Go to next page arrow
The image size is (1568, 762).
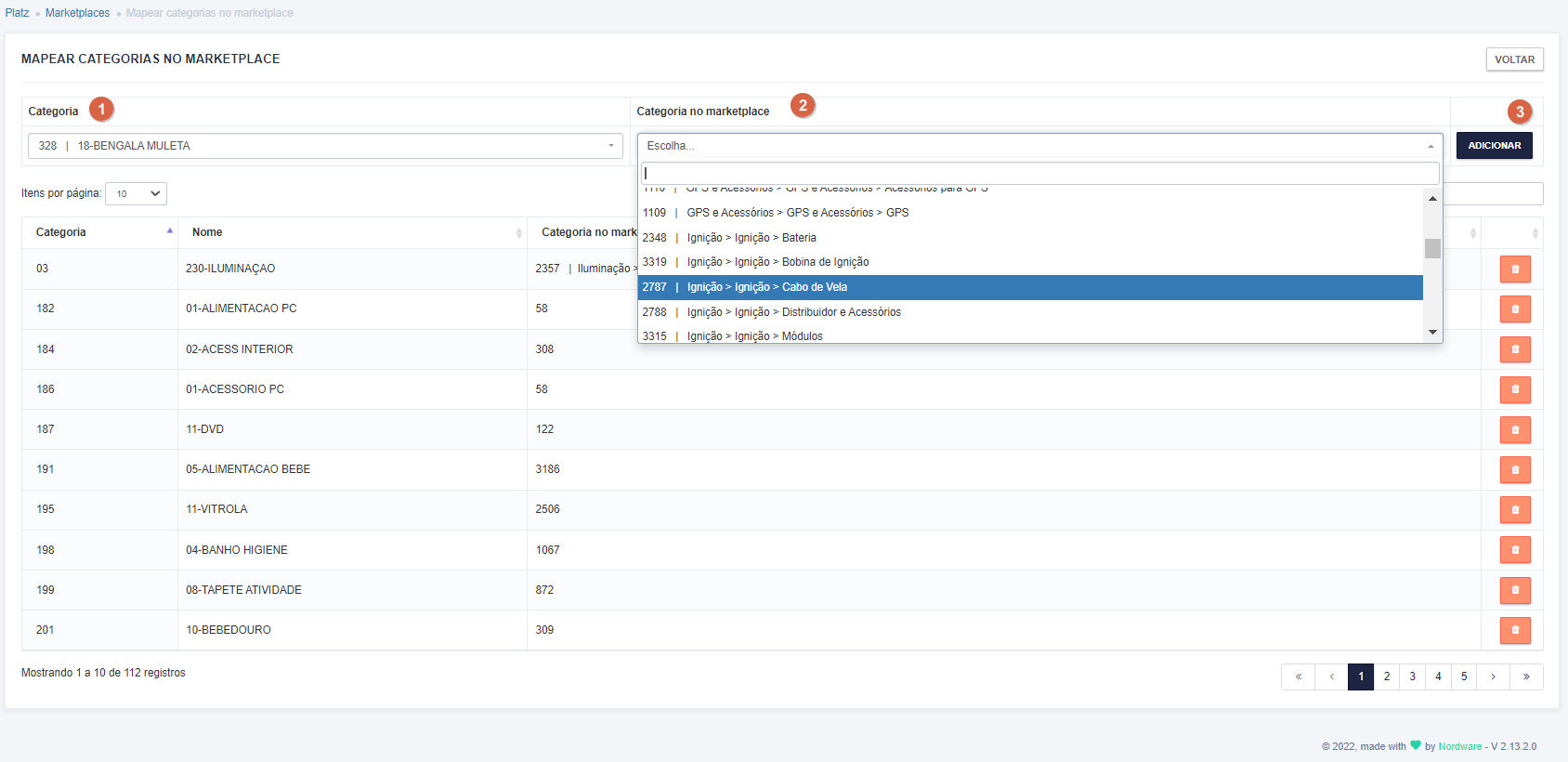pos(1493,677)
